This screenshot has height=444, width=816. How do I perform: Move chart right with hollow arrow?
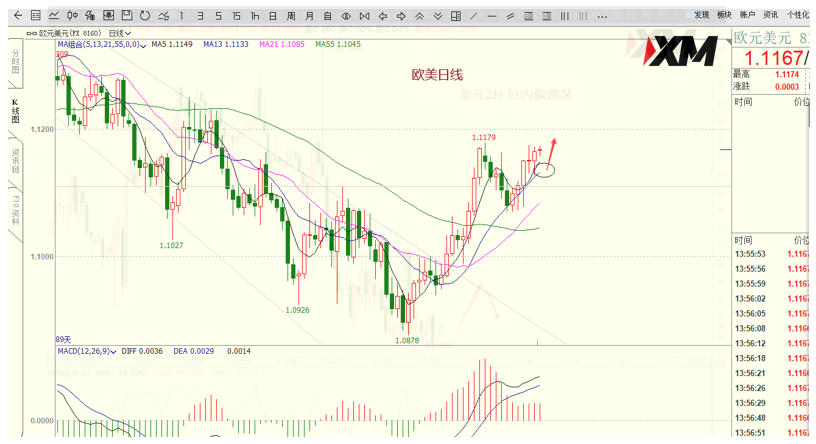(401, 16)
